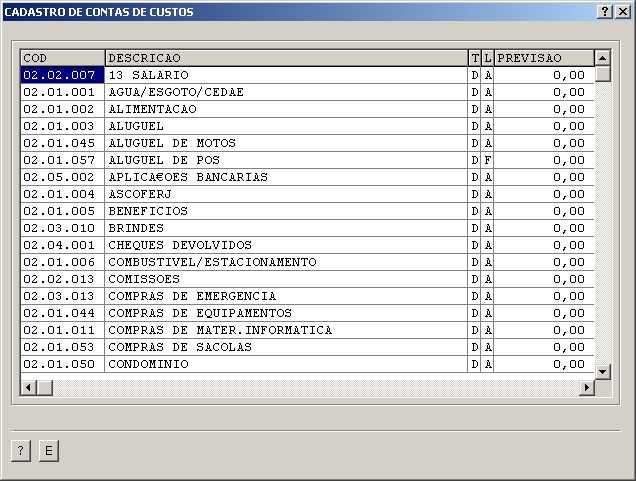Click the PREVISAO column header
Image resolution: width=636 pixels, height=481 pixels.
544,58
